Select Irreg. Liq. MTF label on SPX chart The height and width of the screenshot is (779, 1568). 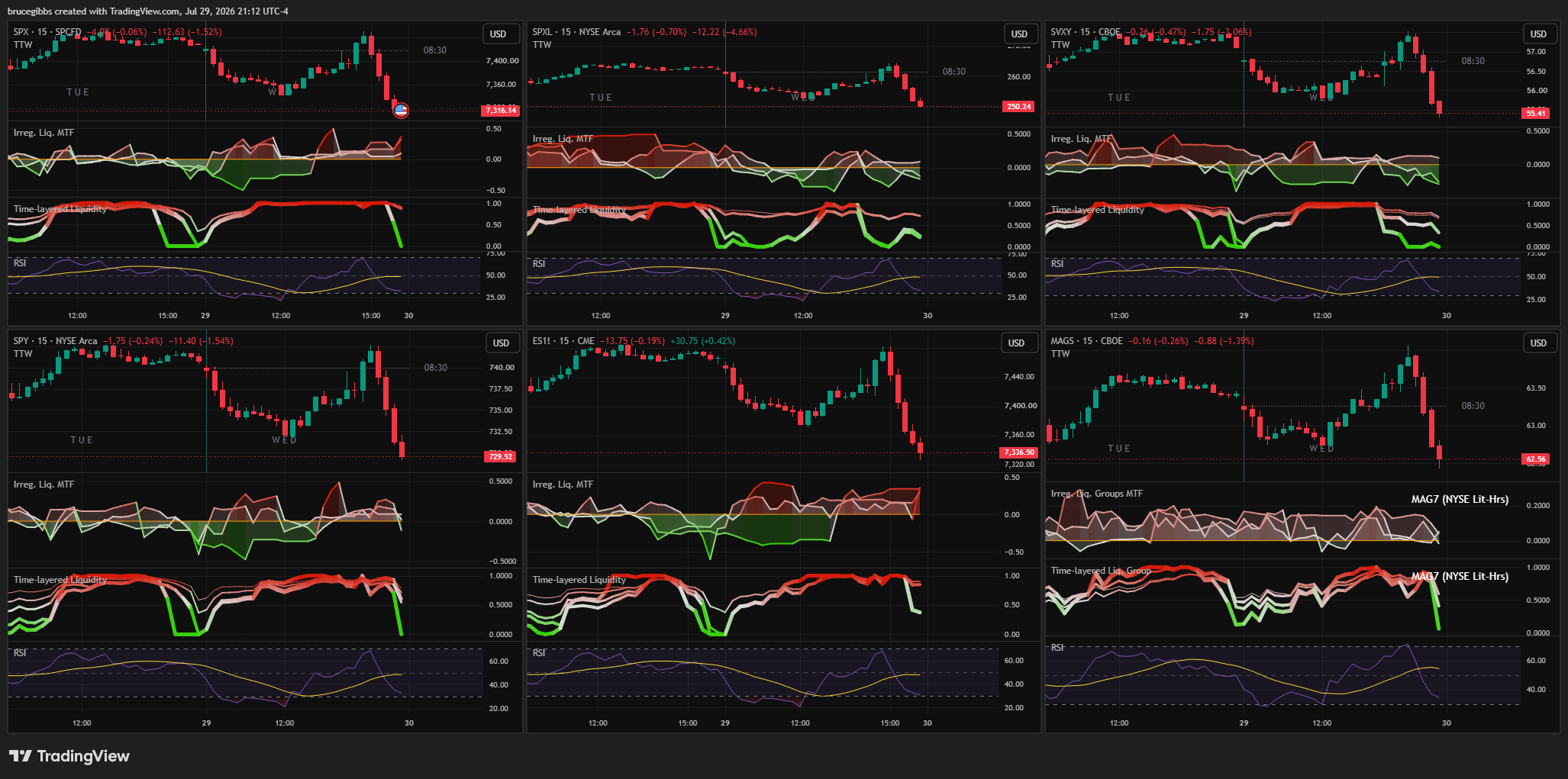coord(44,133)
